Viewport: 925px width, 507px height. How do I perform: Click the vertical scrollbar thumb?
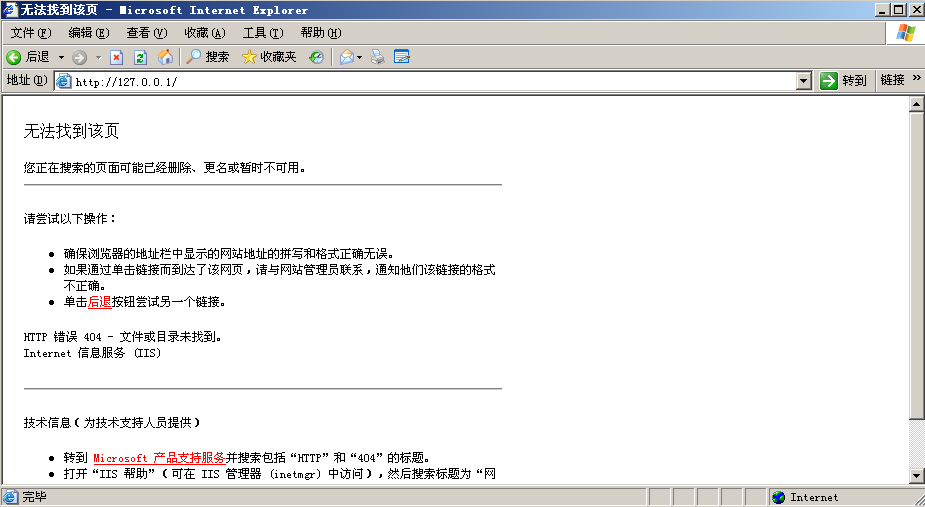tap(916, 266)
